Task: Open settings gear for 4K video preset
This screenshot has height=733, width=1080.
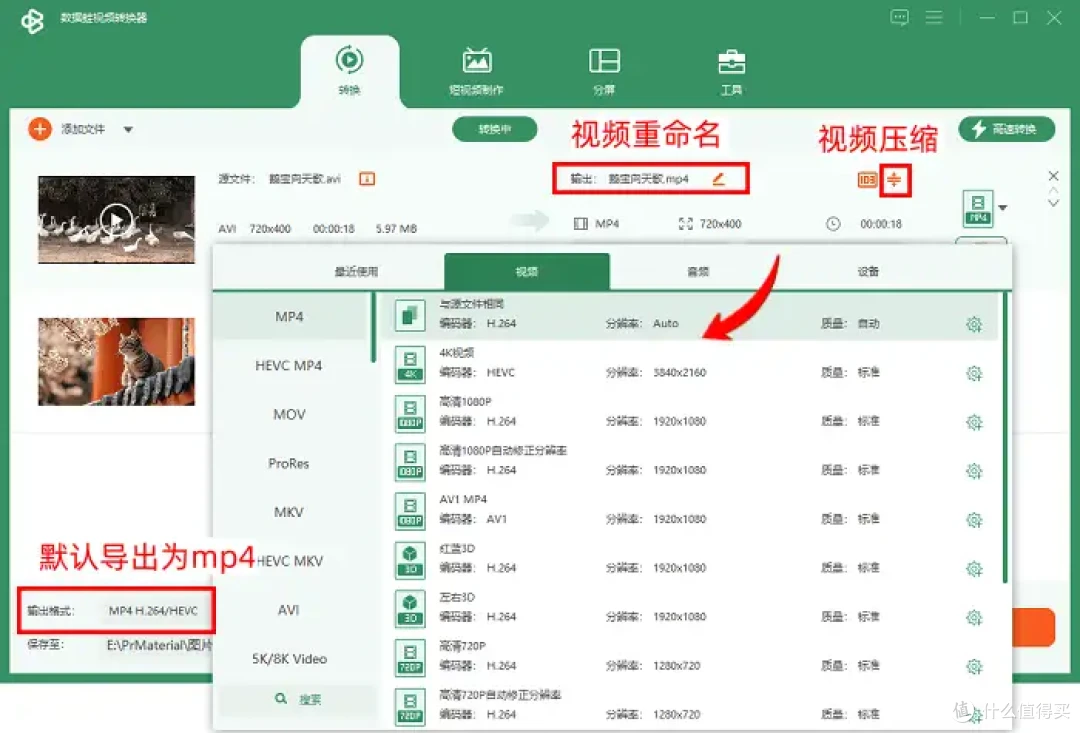Action: [x=974, y=373]
